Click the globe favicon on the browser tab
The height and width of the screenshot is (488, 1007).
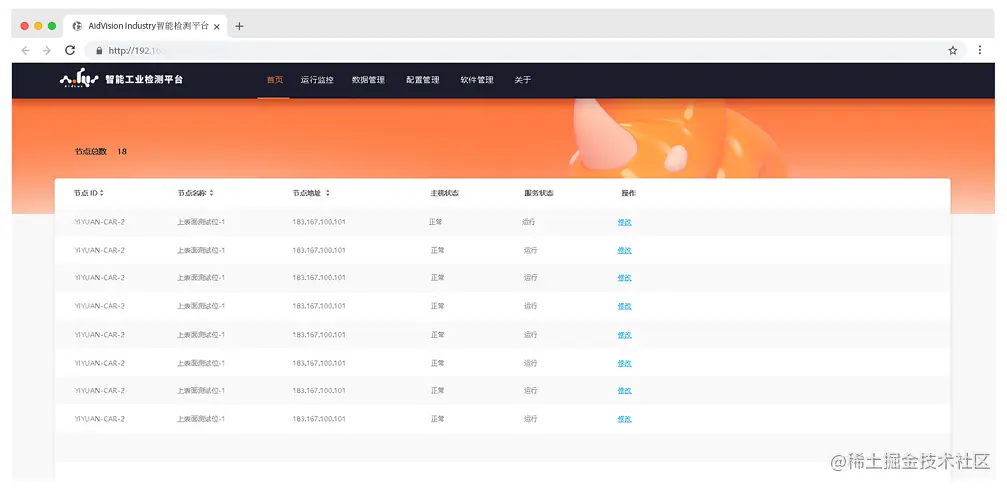pyautogui.click(x=77, y=26)
